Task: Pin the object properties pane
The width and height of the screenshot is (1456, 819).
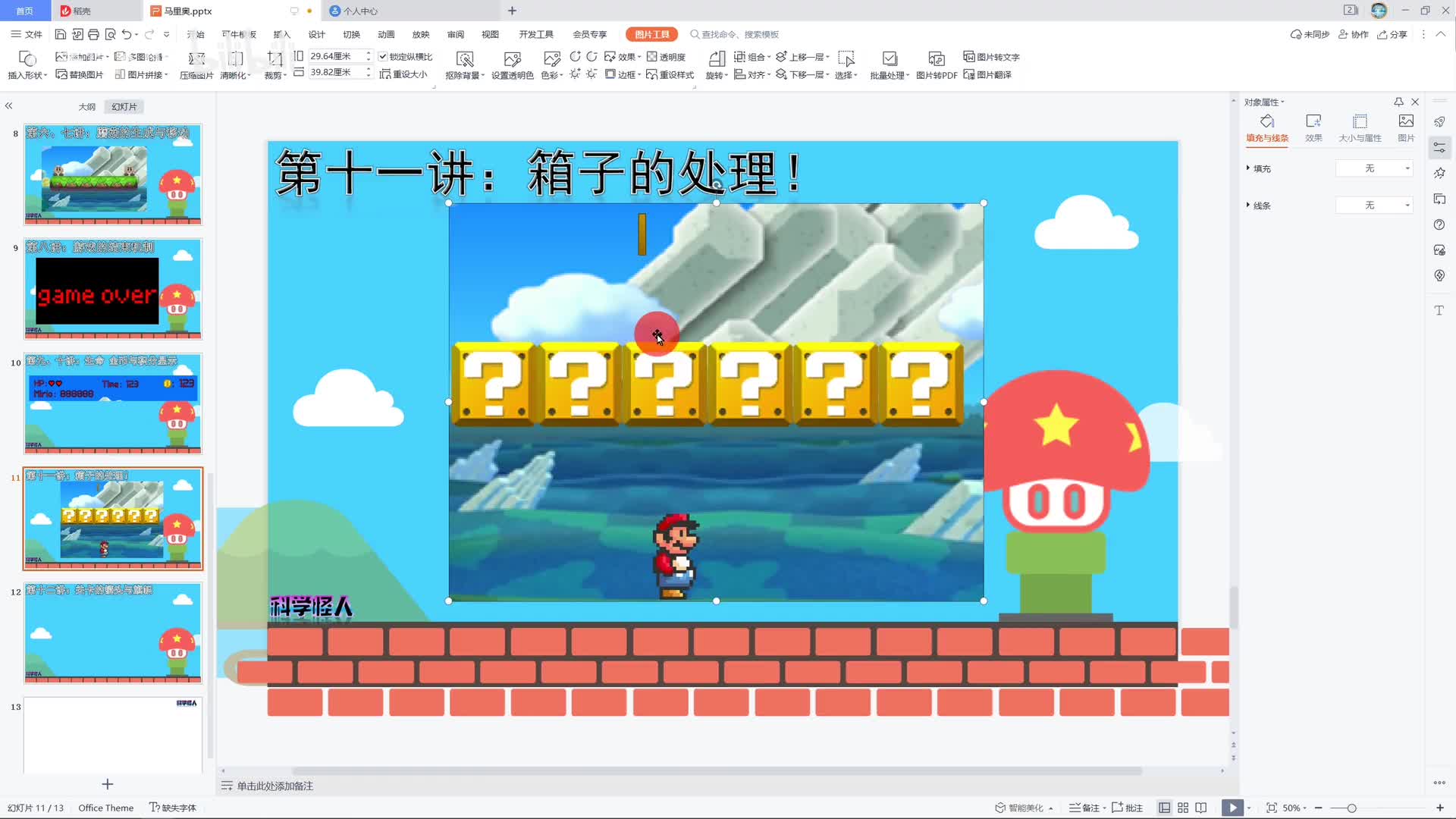Action: click(1398, 102)
